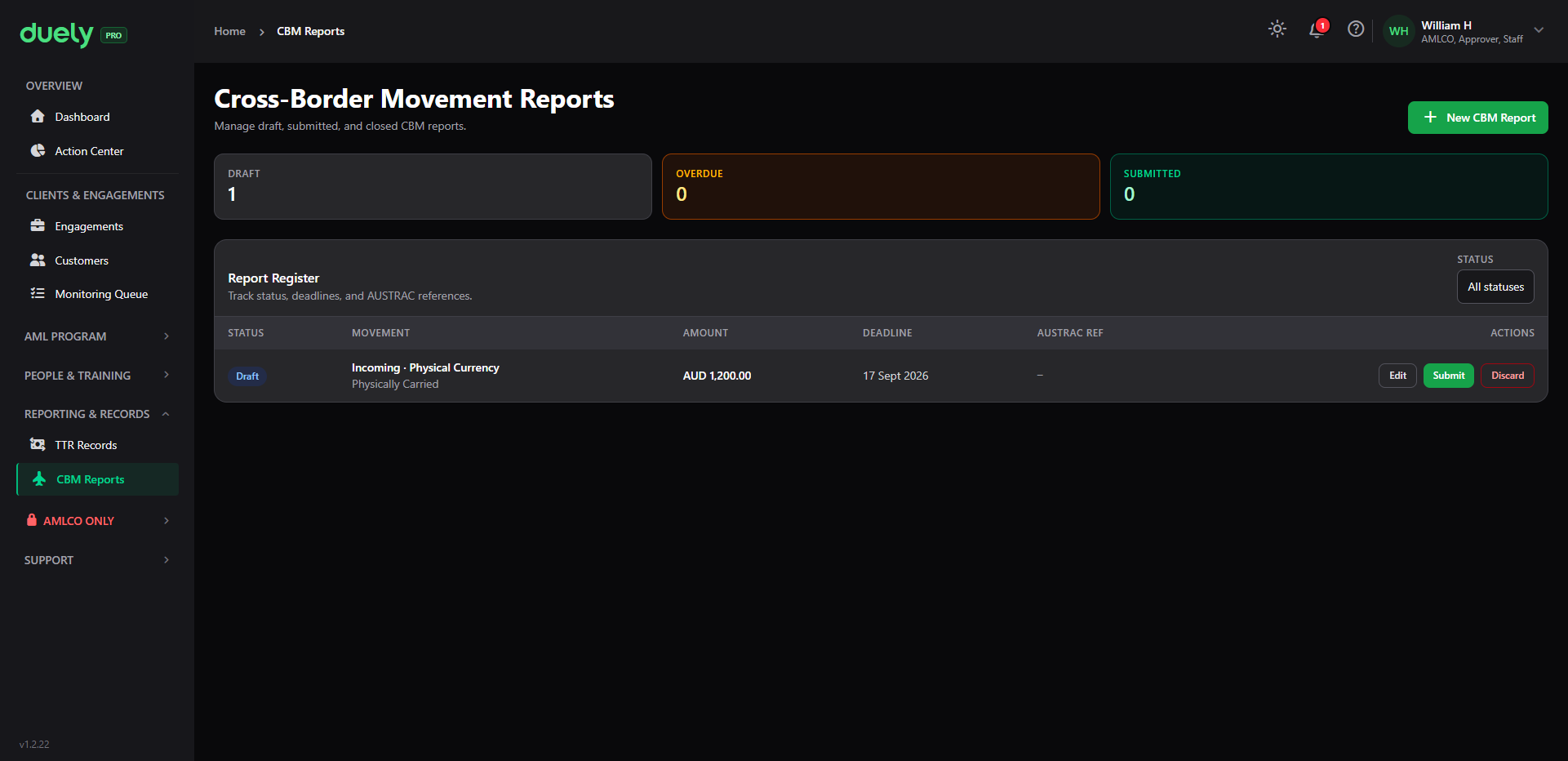
Task: Open notifications bell
Action: [1316, 30]
